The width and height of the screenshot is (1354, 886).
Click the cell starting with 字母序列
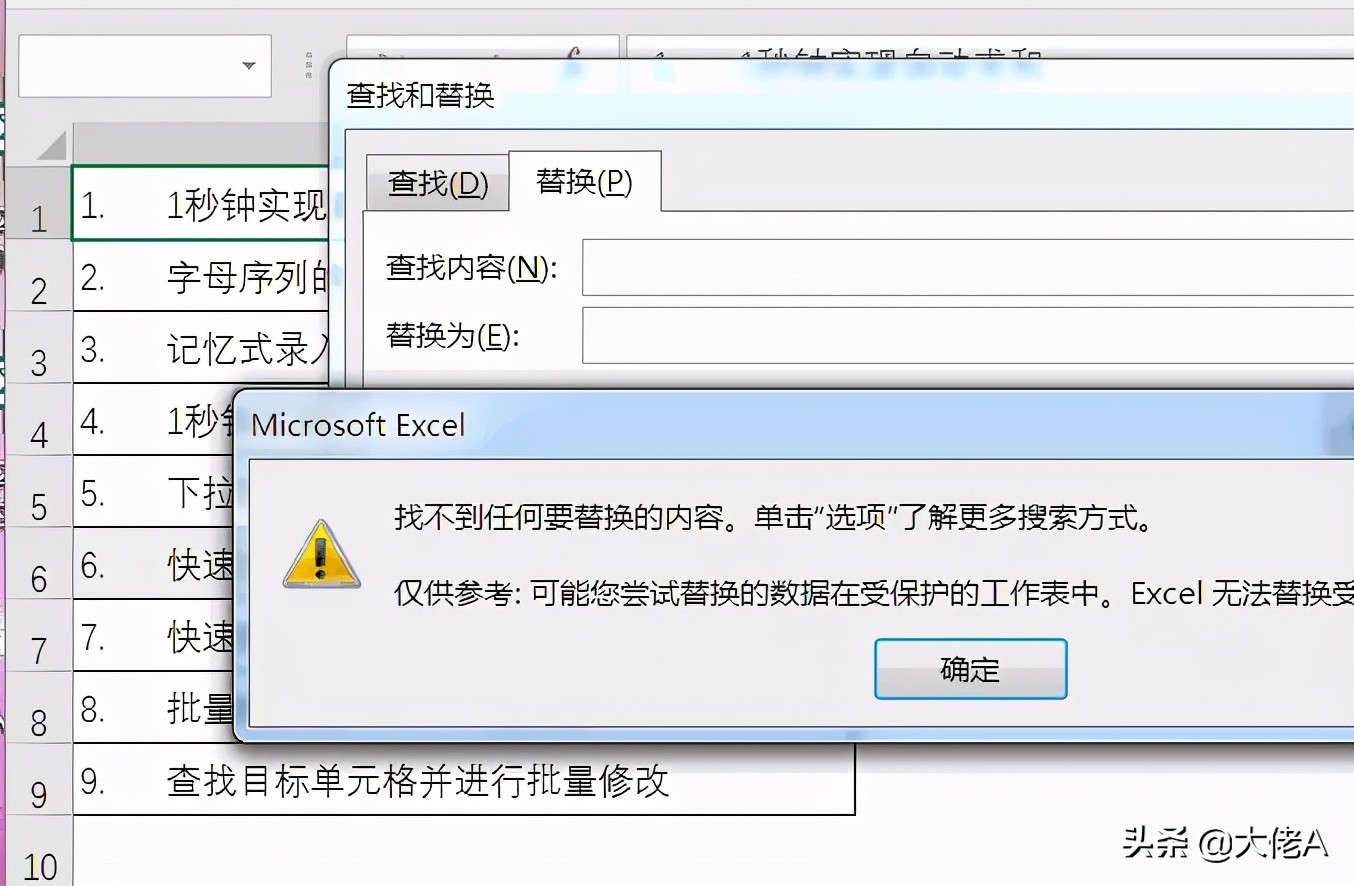(x=202, y=276)
